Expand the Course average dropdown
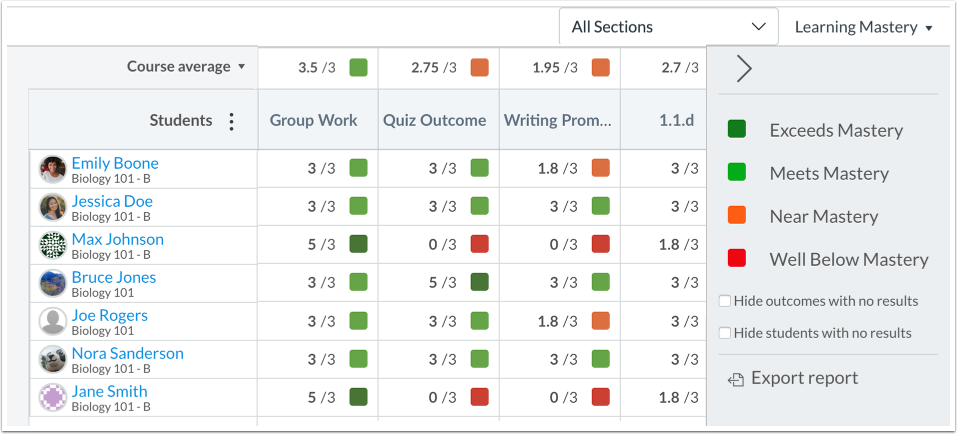 point(186,67)
